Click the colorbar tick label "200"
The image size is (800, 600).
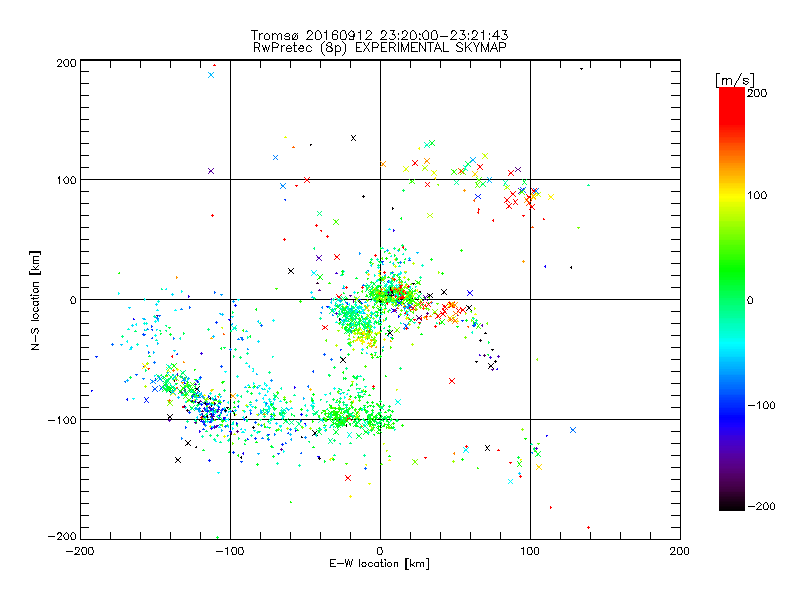tap(757, 93)
